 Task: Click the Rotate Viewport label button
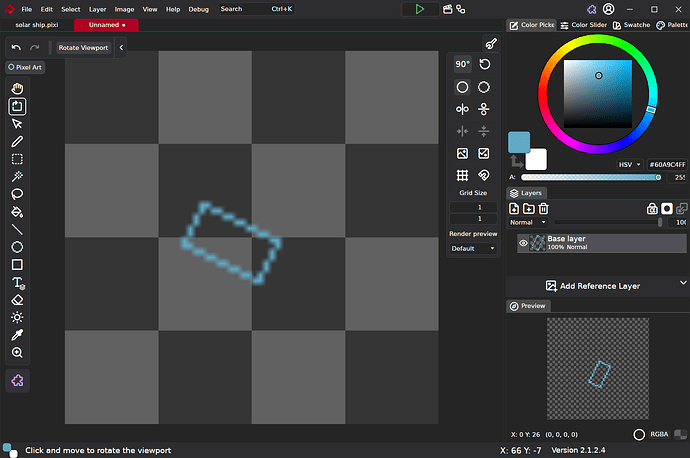83,48
